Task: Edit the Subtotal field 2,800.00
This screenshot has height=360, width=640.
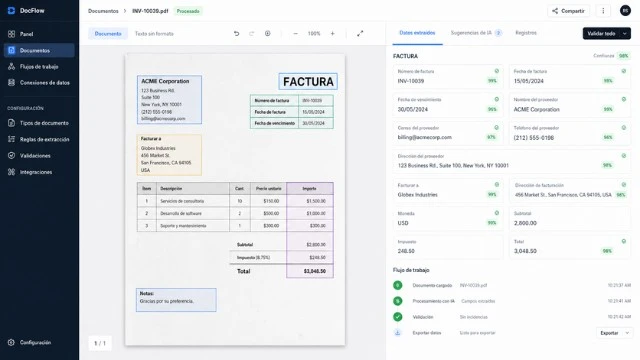Action: click(x=570, y=219)
